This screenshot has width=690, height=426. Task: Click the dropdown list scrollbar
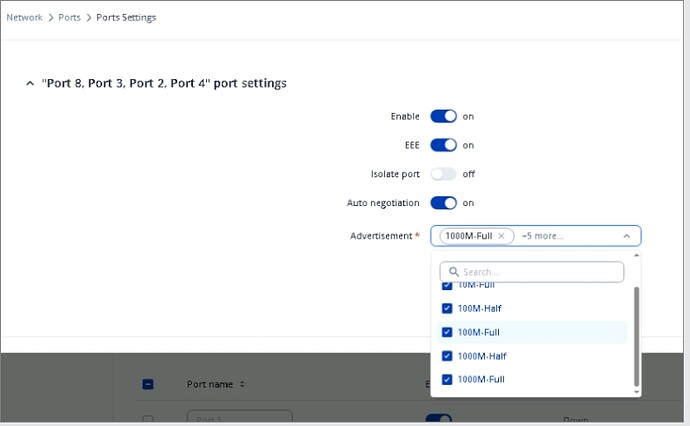(x=636, y=335)
